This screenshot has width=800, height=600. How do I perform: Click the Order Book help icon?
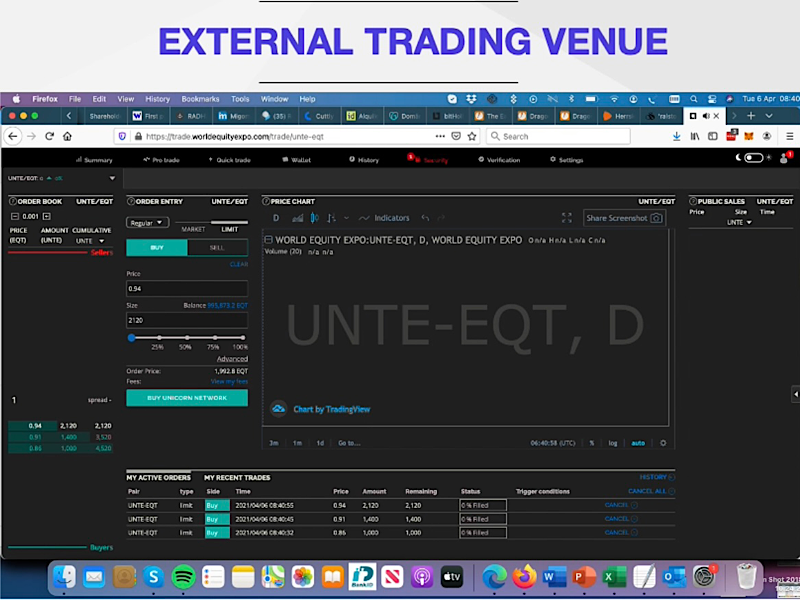click(13, 202)
